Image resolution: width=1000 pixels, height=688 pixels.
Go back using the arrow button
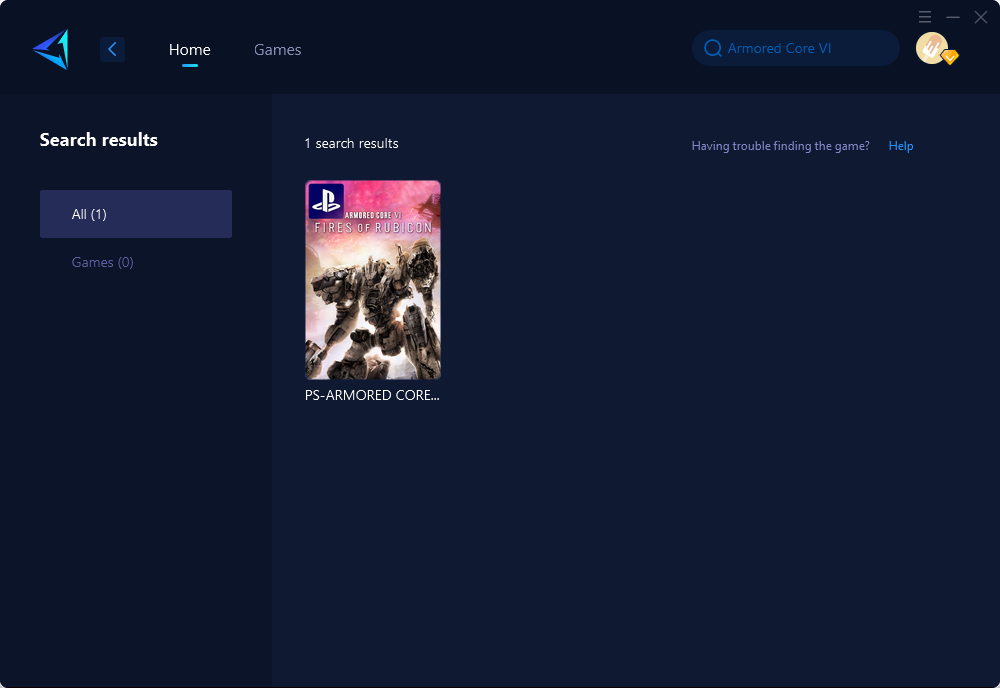coord(112,49)
